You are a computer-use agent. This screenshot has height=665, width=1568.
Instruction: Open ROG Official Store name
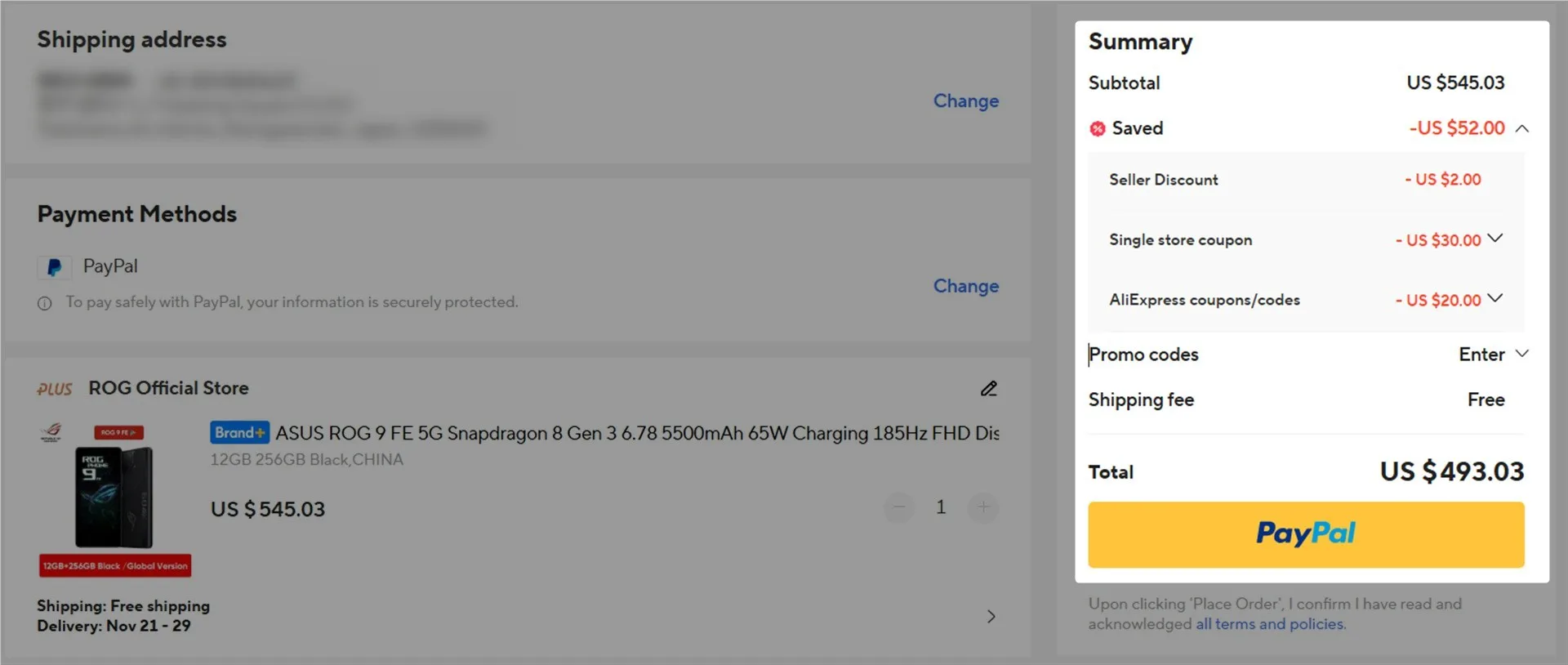point(168,389)
